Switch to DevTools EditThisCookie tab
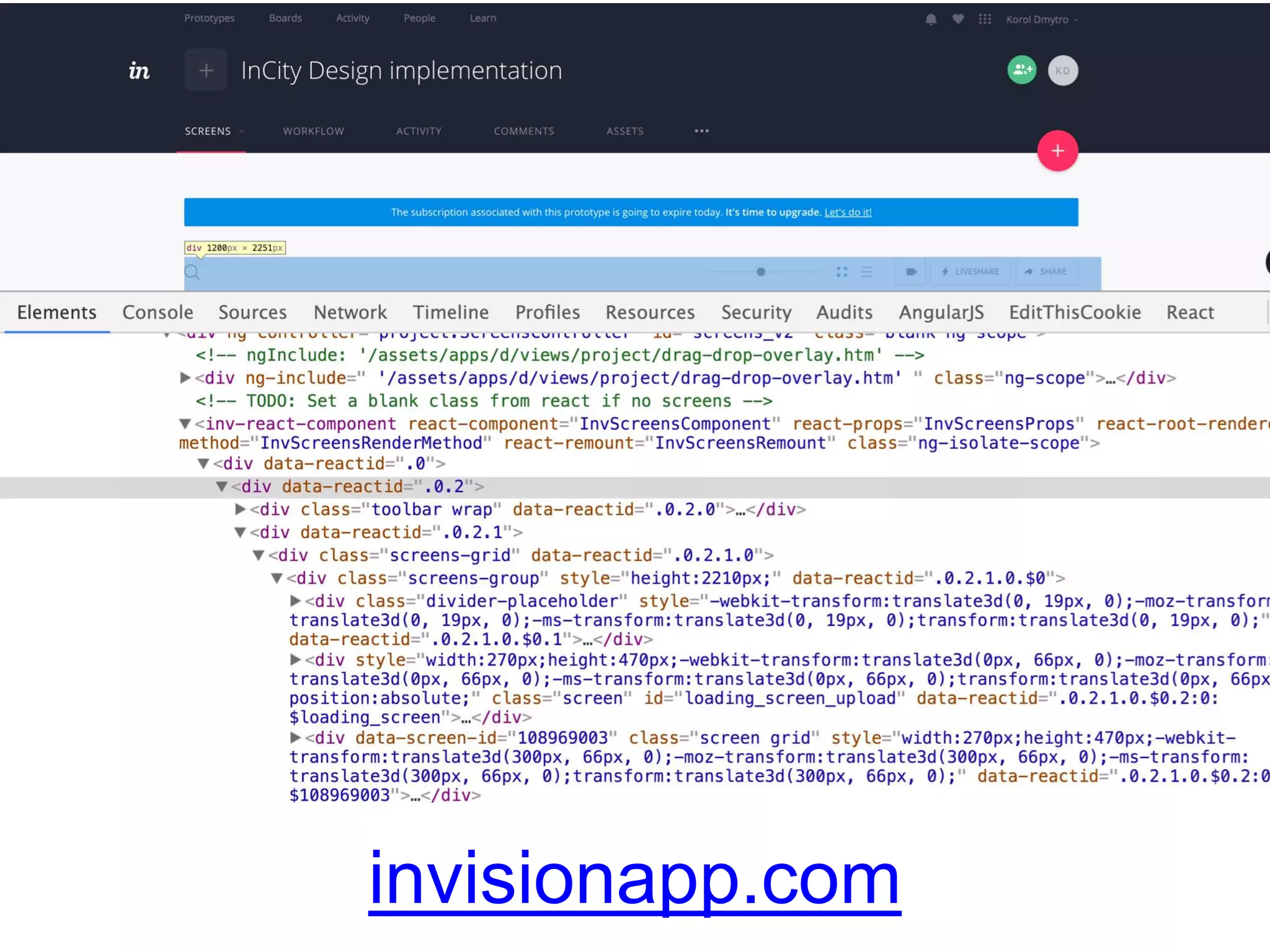Screen dimensions: 1270x952 [1075, 312]
